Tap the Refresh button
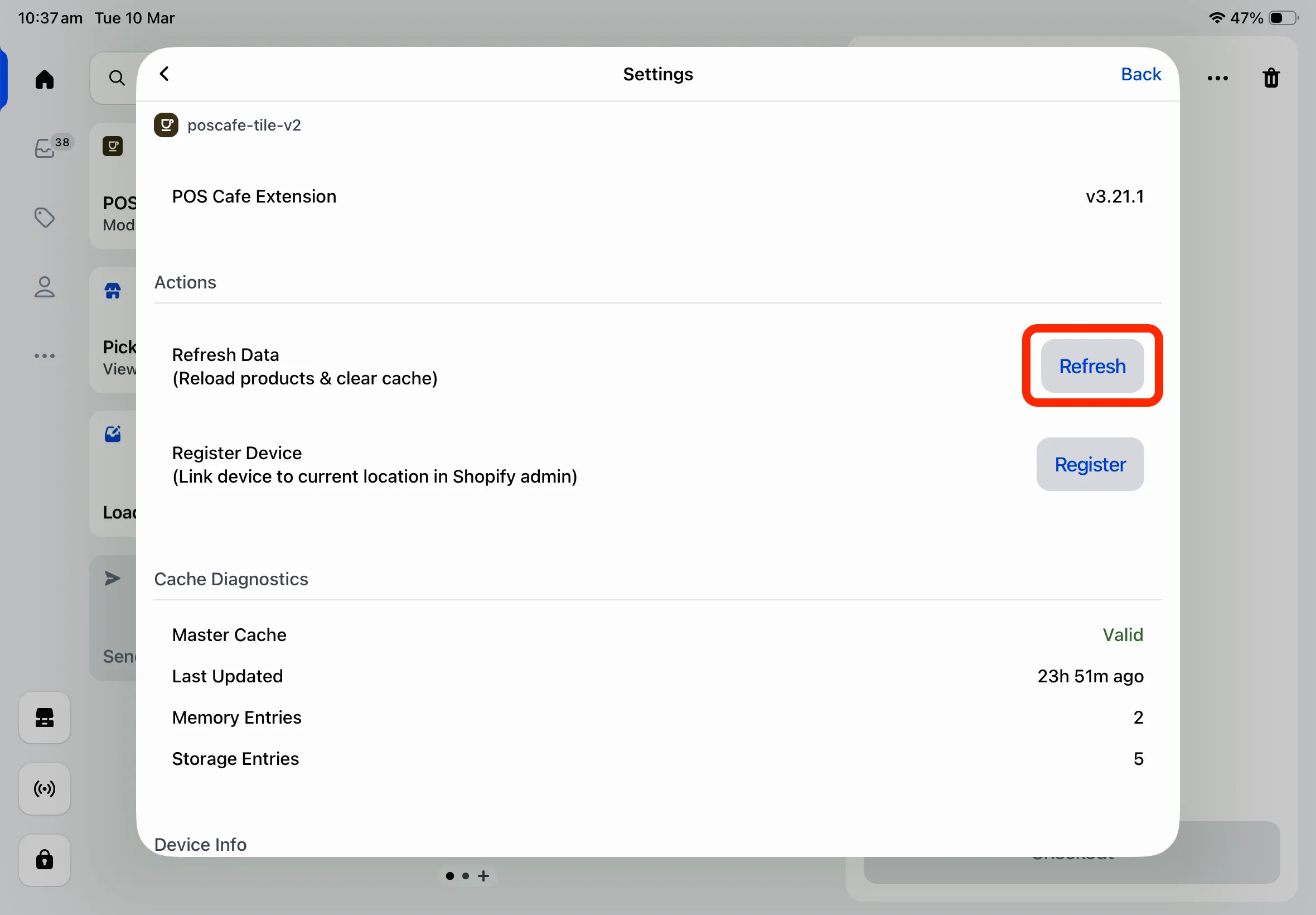 click(x=1092, y=366)
